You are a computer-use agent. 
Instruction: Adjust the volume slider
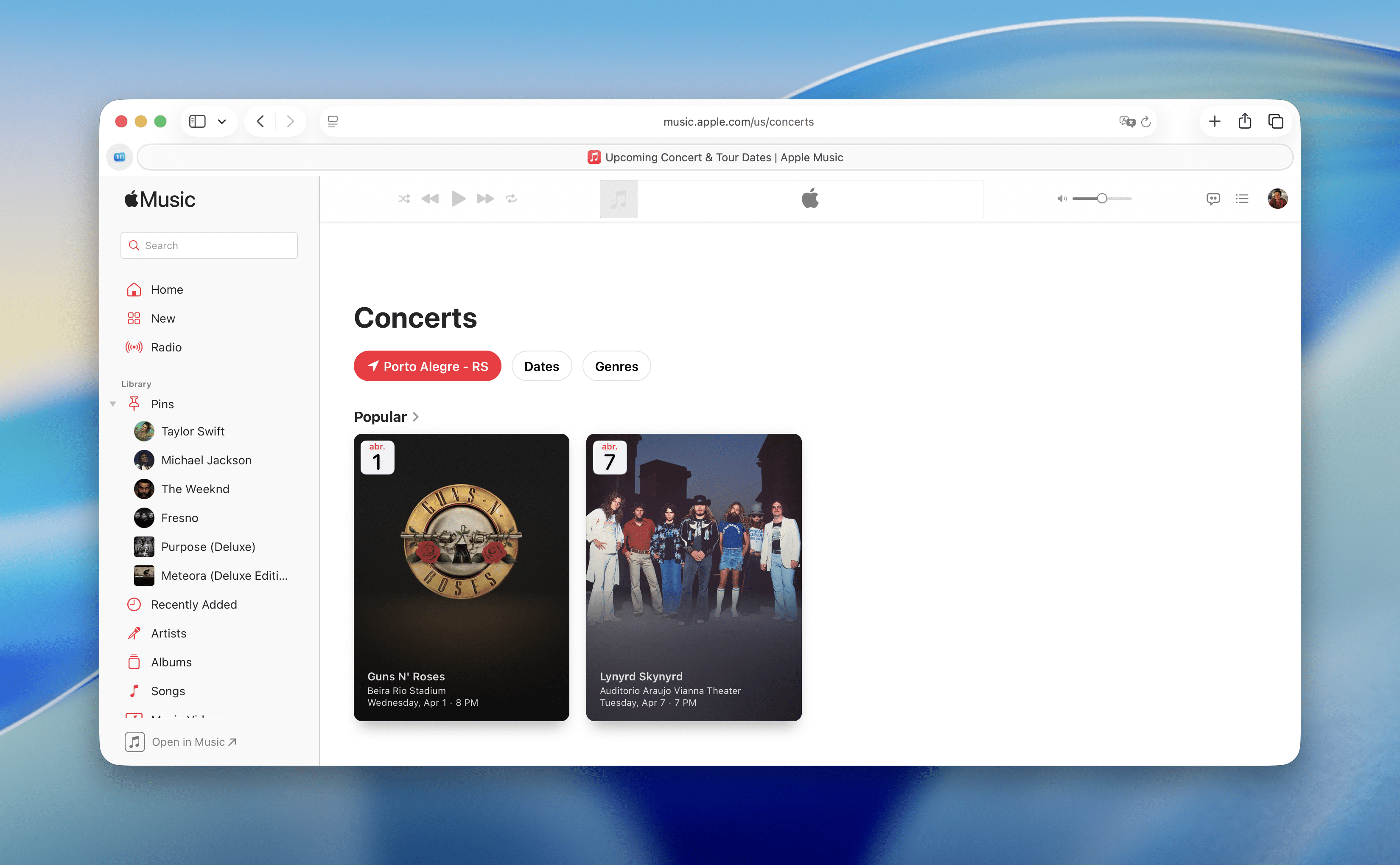coord(1102,199)
